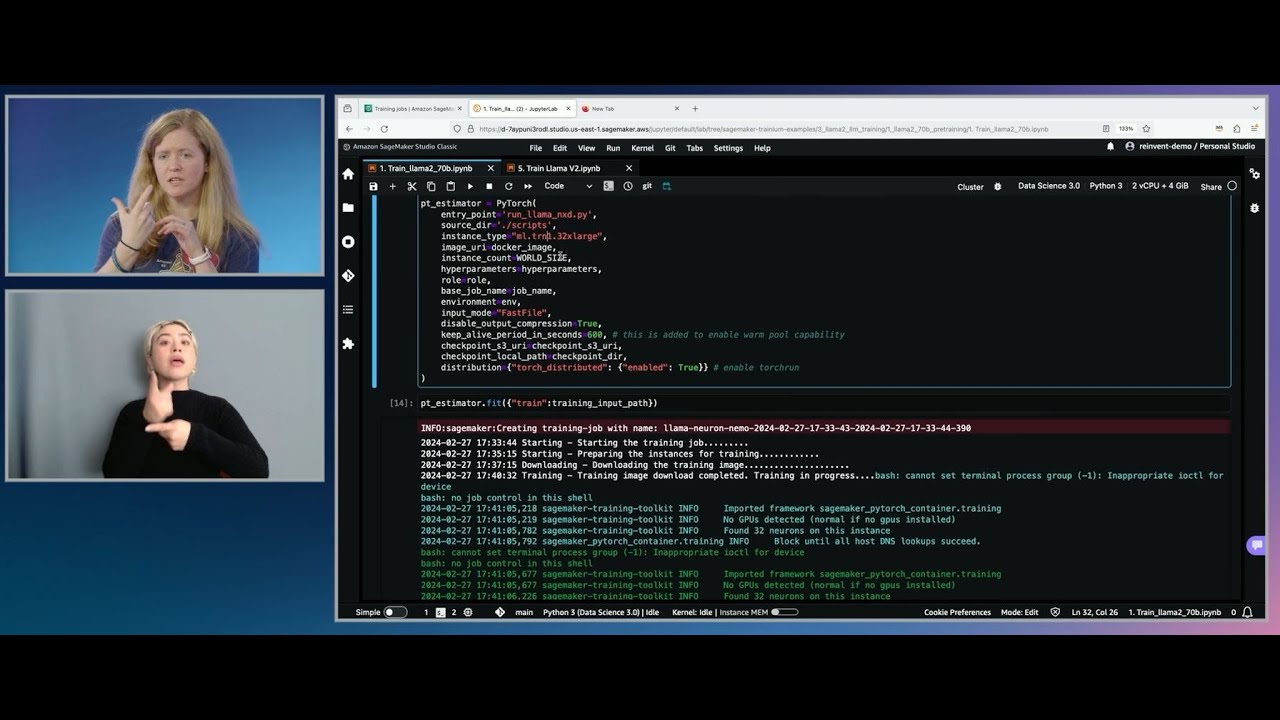Open the Code cell type dropdown
This screenshot has width=1280, height=720.
click(567, 186)
